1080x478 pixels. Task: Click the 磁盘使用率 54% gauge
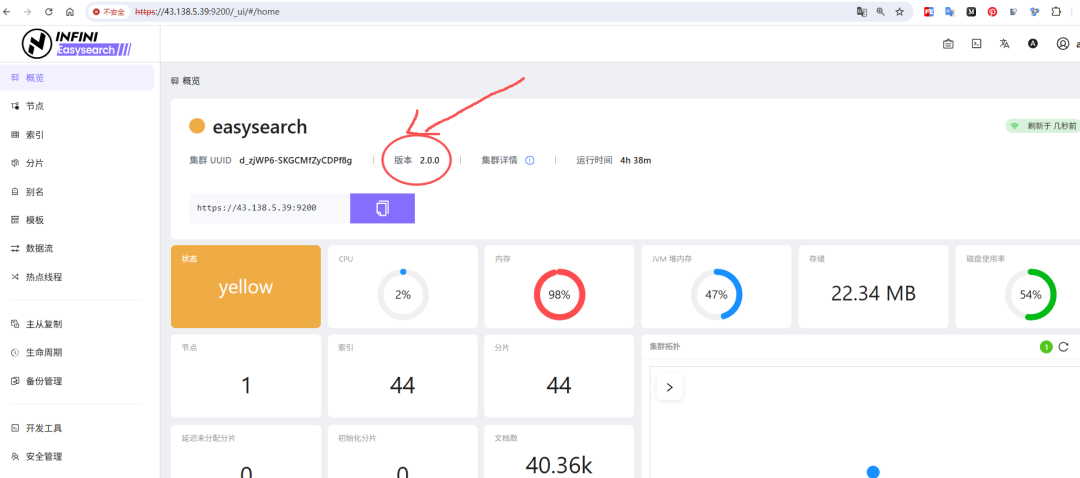point(1030,295)
